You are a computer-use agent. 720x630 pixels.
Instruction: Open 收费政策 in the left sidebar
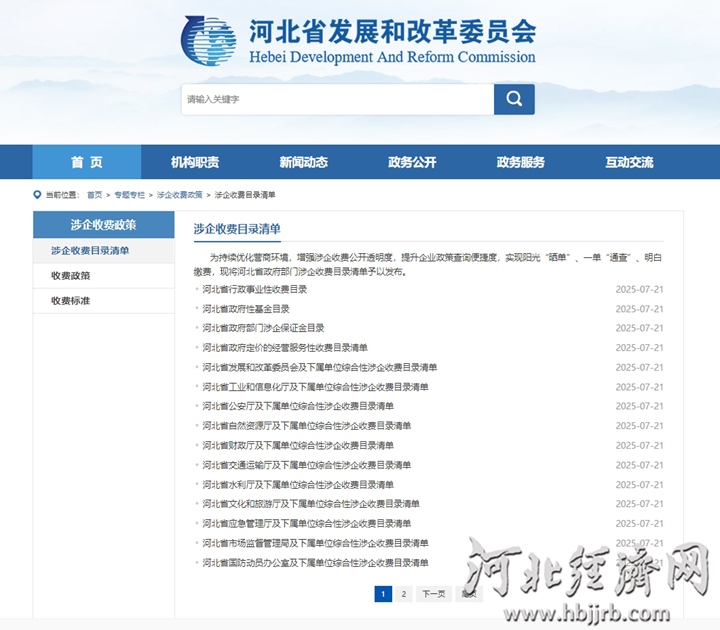pyautogui.click(x=71, y=276)
